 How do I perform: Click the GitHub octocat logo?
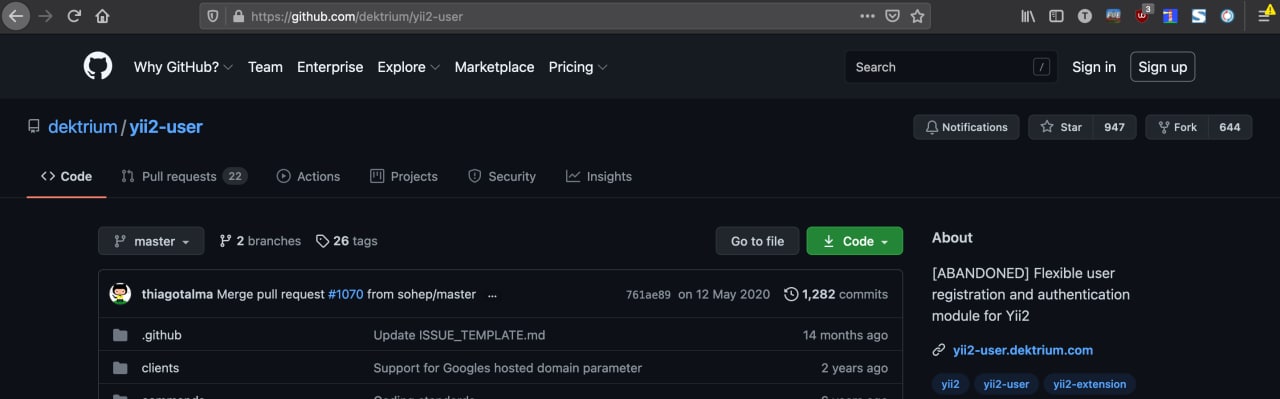98,67
